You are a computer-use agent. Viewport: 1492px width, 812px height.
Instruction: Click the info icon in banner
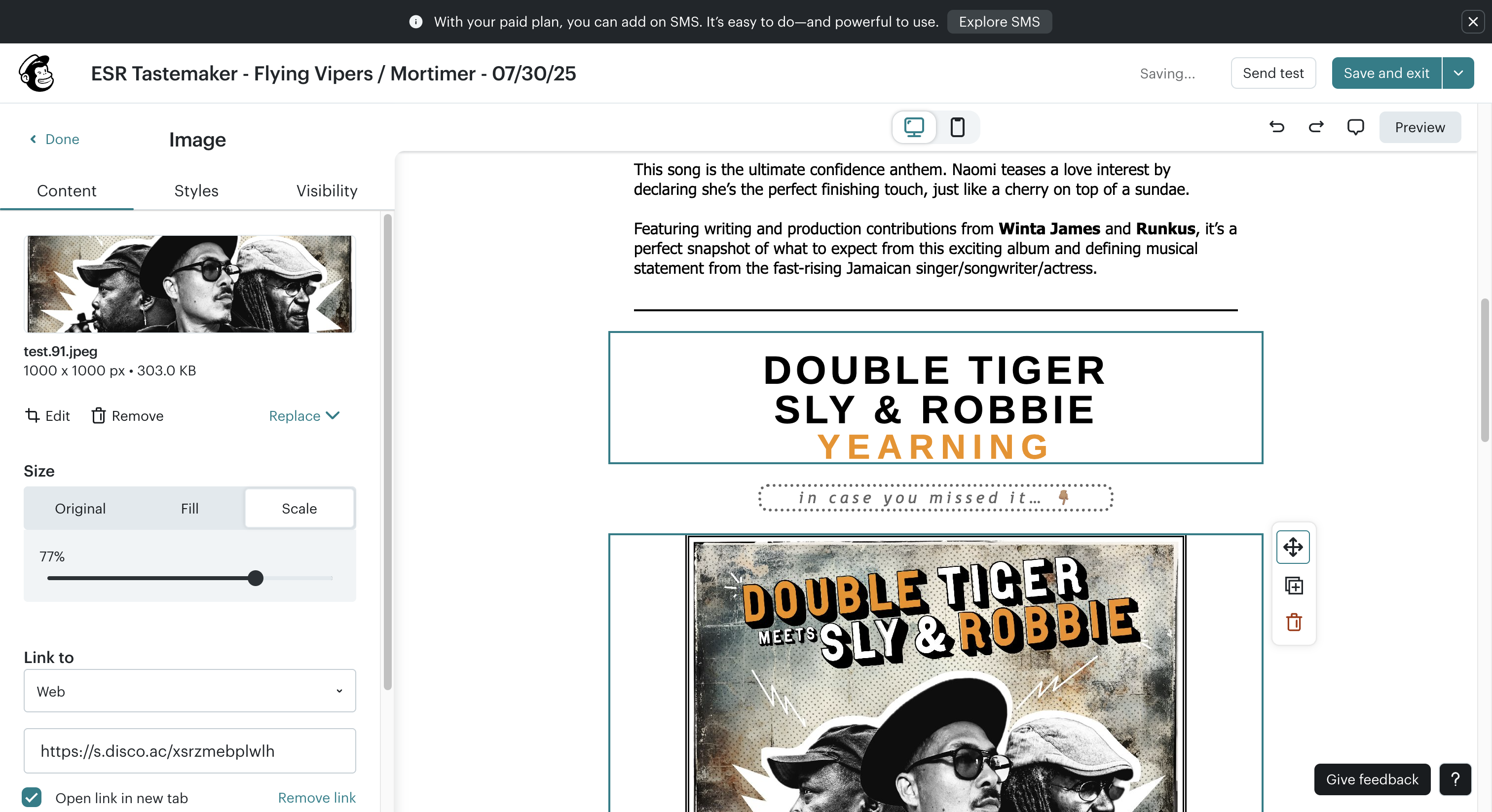tap(415, 21)
